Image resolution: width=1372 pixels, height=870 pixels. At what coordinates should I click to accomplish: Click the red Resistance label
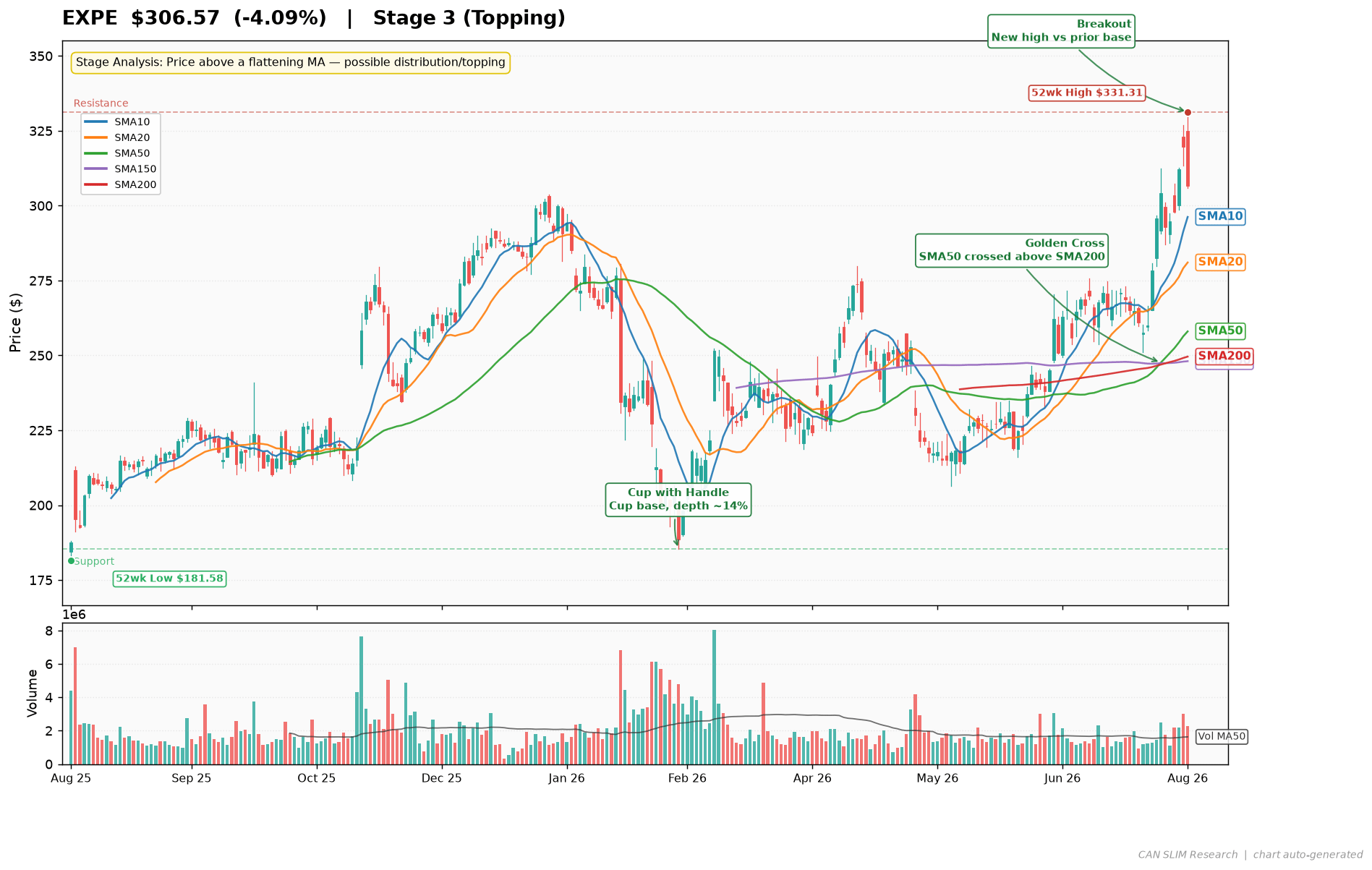point(101,103)
